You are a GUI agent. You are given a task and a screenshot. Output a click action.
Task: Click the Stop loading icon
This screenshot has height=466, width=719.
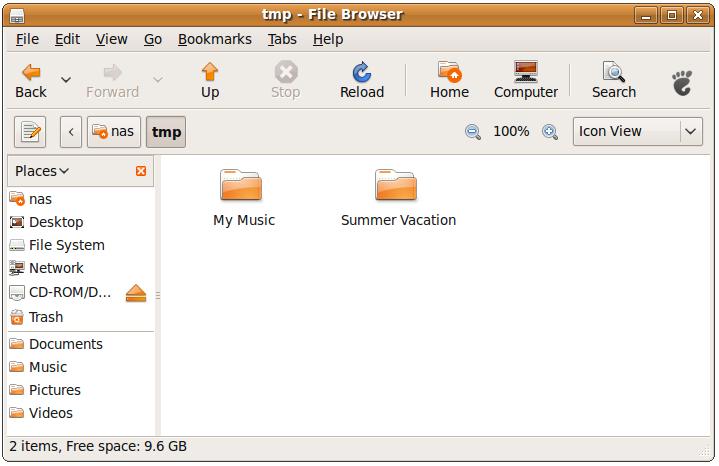[x=286, y=81]
